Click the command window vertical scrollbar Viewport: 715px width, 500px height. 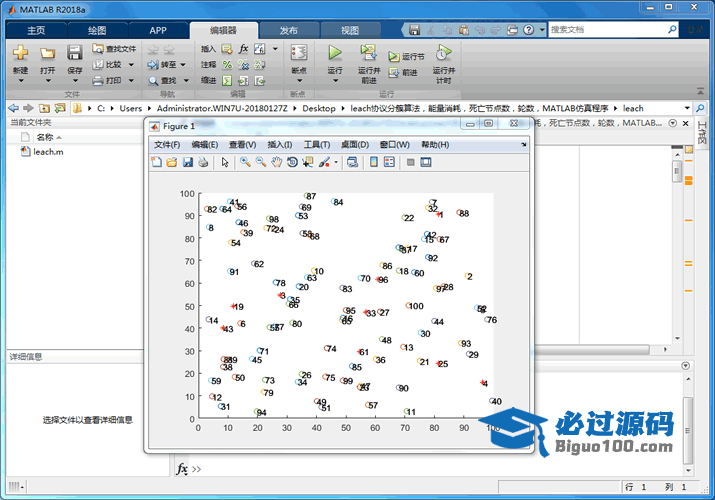(688, 431)
